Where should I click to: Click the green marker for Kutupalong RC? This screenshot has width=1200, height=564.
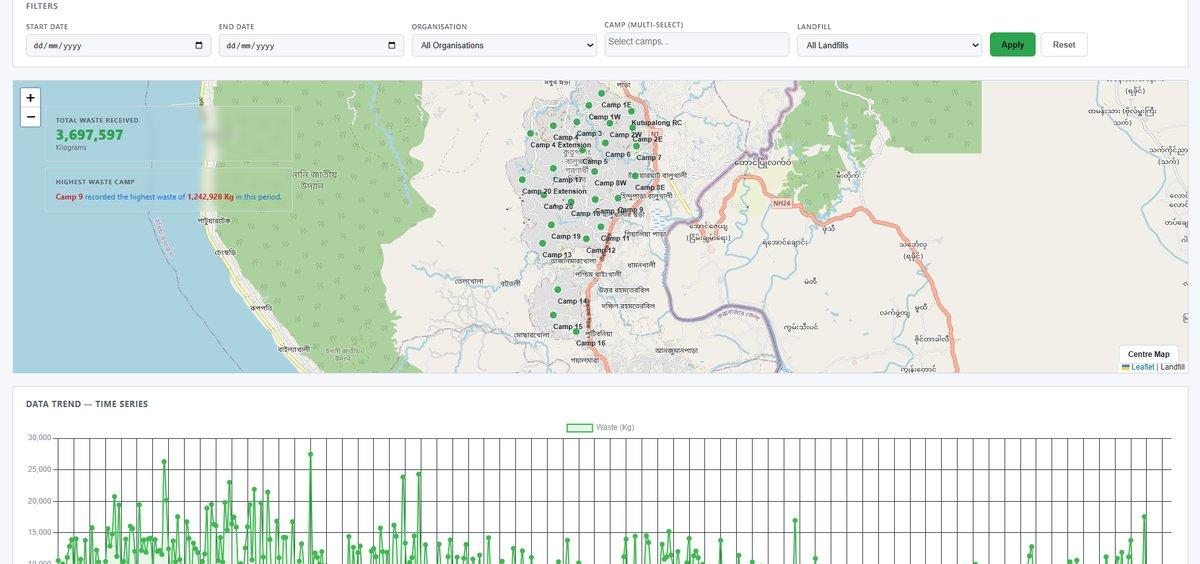tap(631, 111)
